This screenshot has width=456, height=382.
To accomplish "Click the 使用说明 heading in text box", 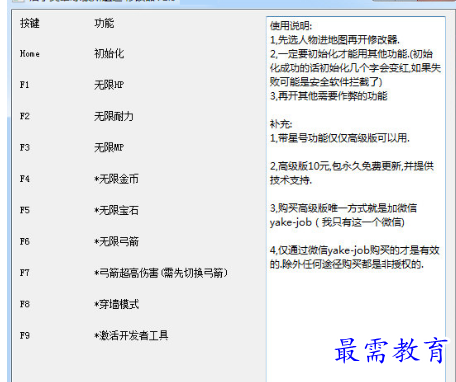I will (291, 26).
